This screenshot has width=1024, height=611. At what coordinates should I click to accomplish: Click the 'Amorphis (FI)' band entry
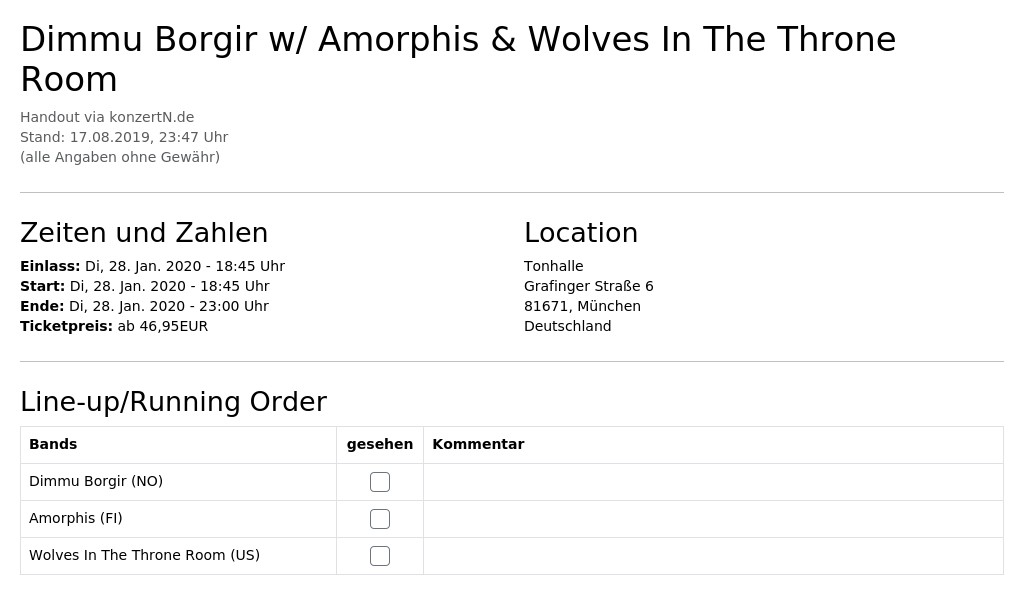[x=76, y=518]
